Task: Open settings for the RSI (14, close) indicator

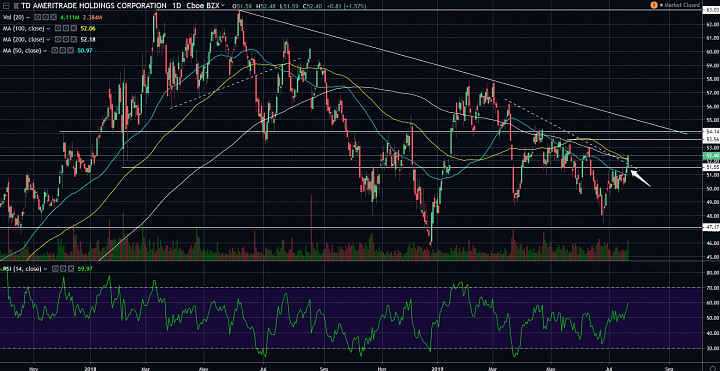Action: 63,269
